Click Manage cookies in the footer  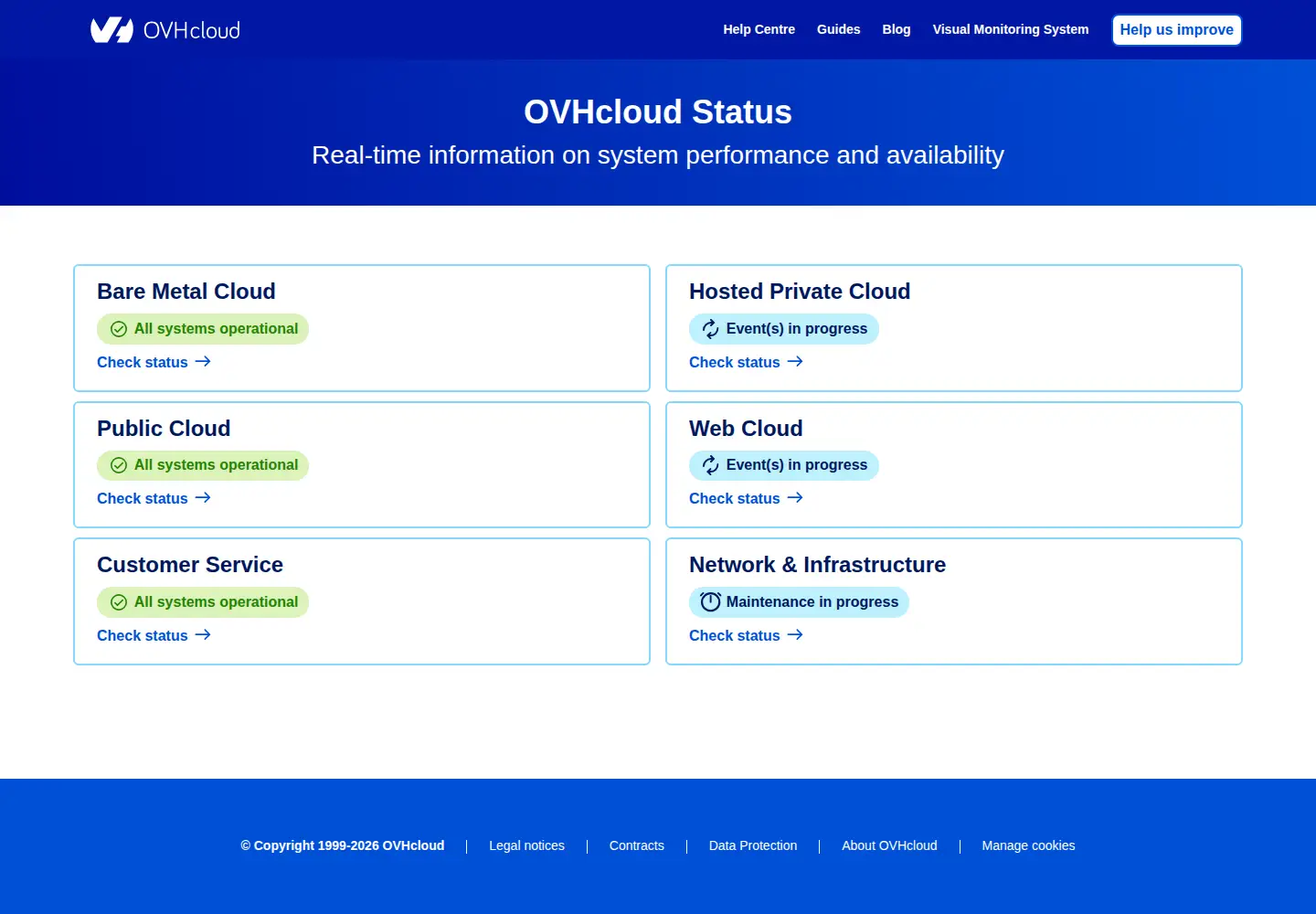click(x=1028, y=845)
